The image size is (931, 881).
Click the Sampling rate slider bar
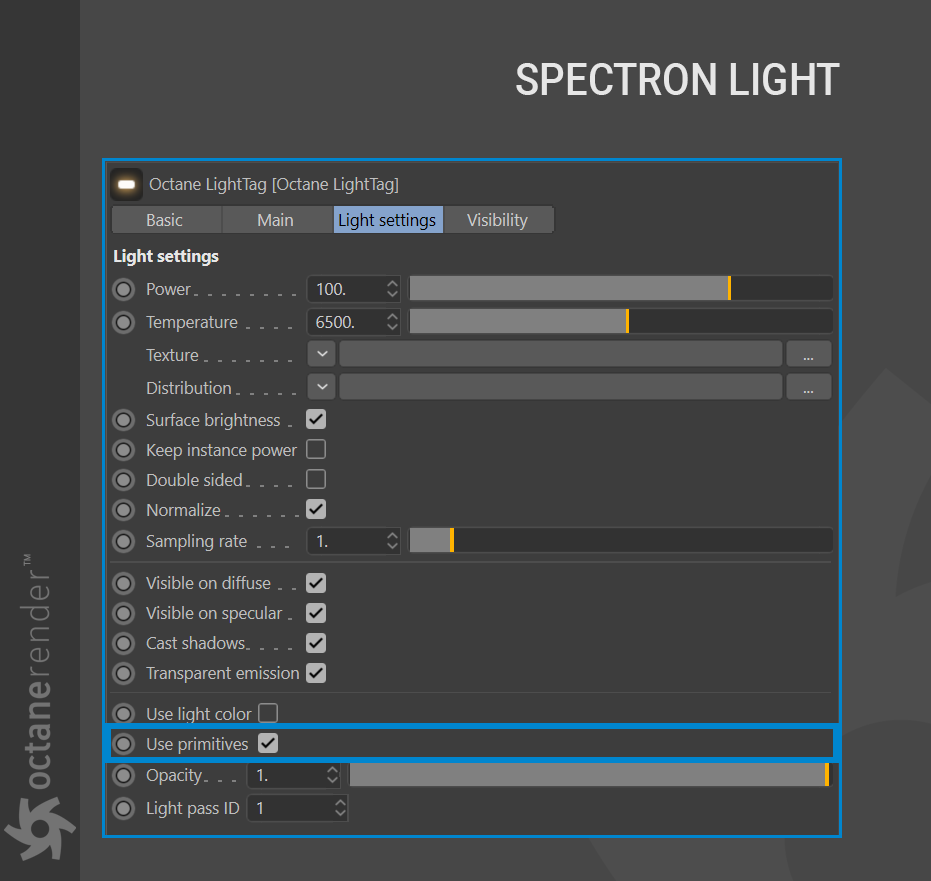tap(621, 540)
